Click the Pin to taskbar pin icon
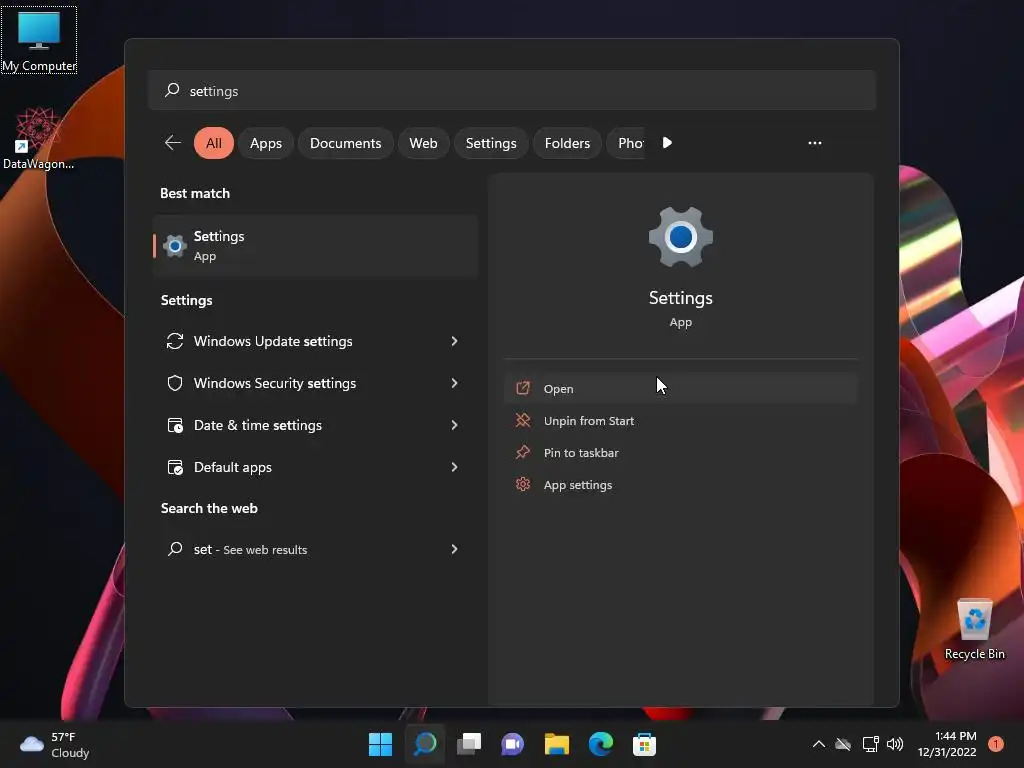The image size is (1024, 768). pos(523,452)
